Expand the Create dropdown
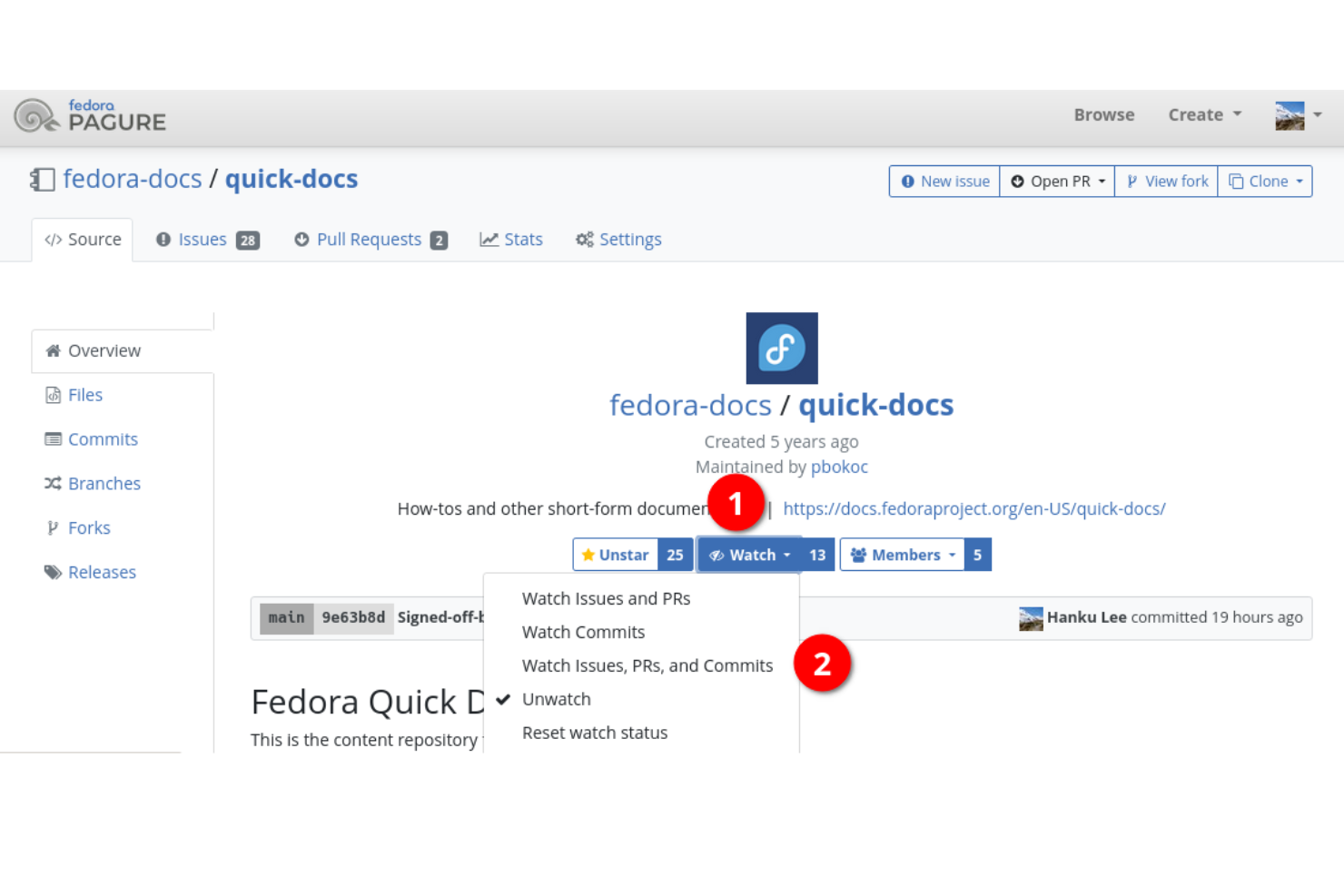 1203,114
